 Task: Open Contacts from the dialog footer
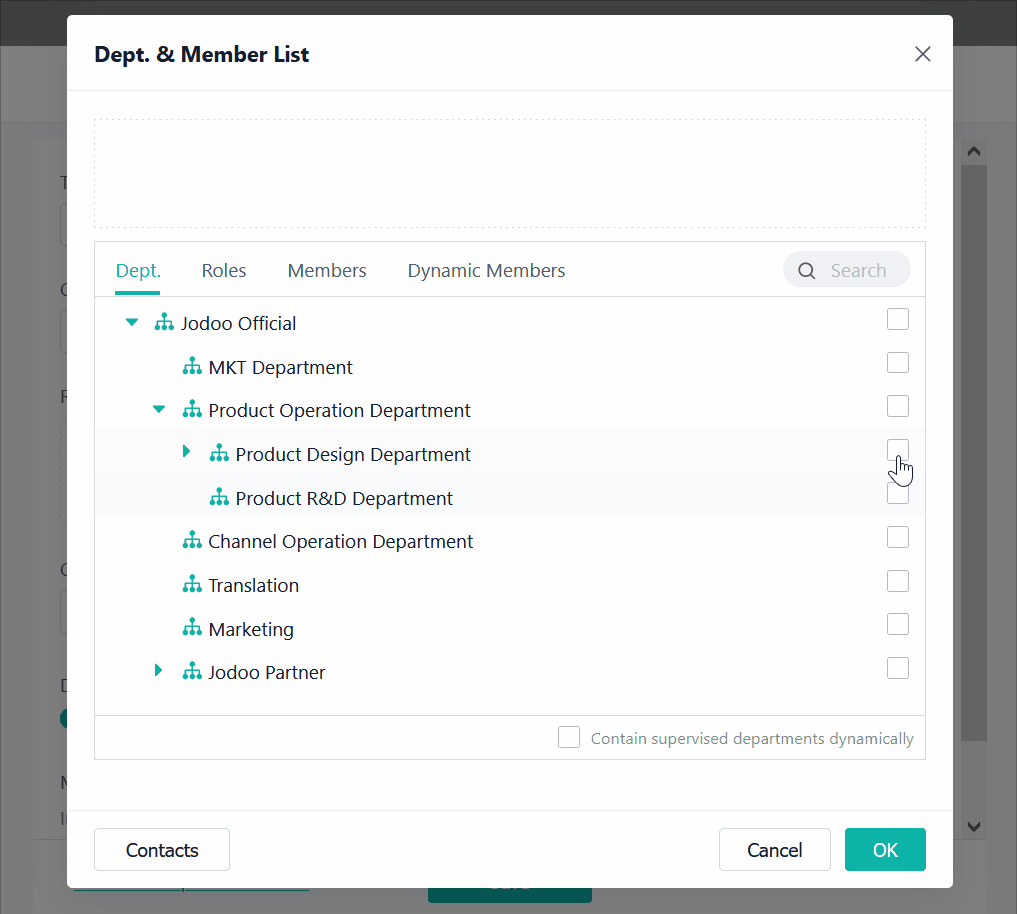coord(162,850)
